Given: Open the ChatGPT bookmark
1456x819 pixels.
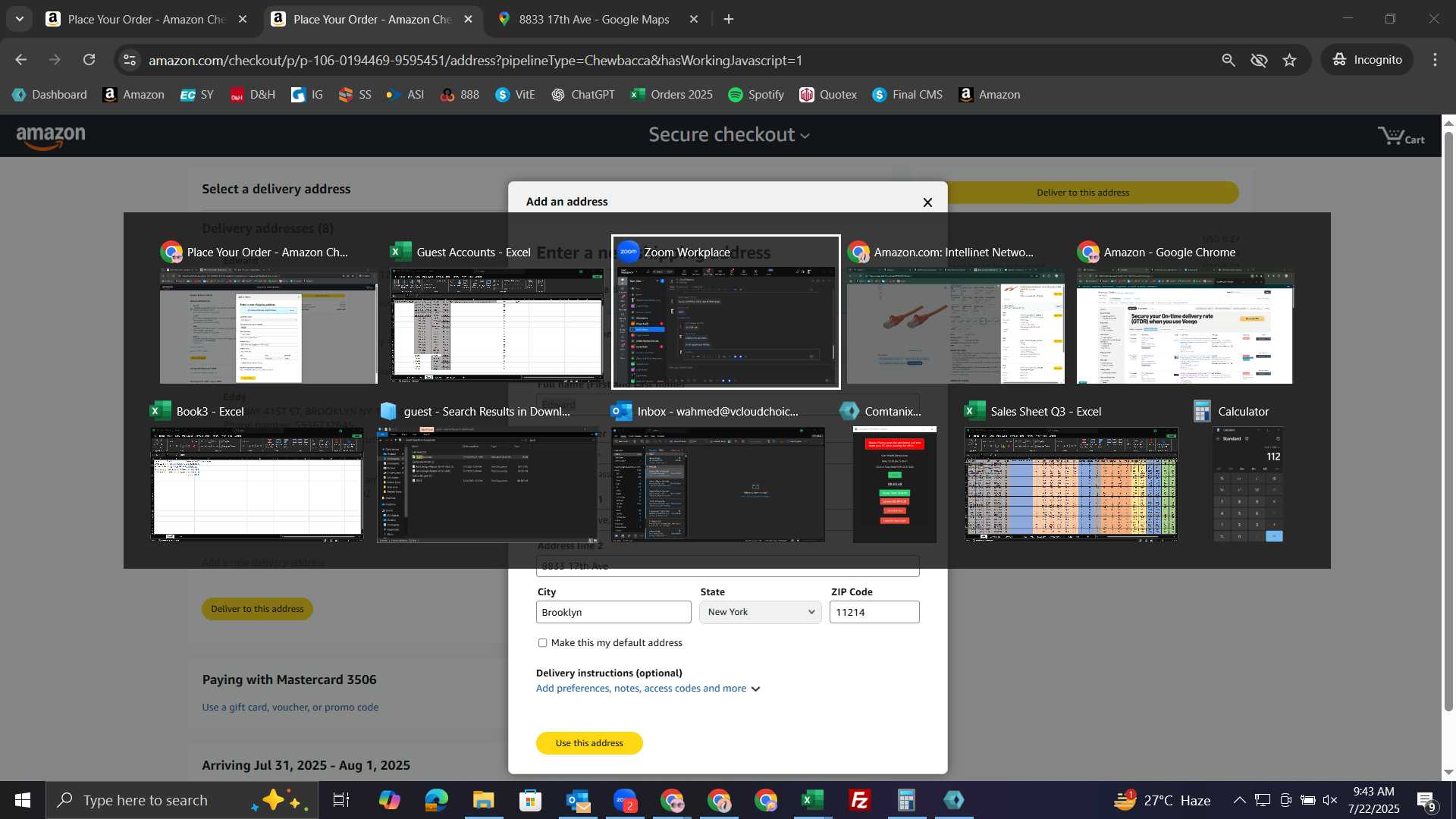Looking at the screenshot, I should point(583,95).
